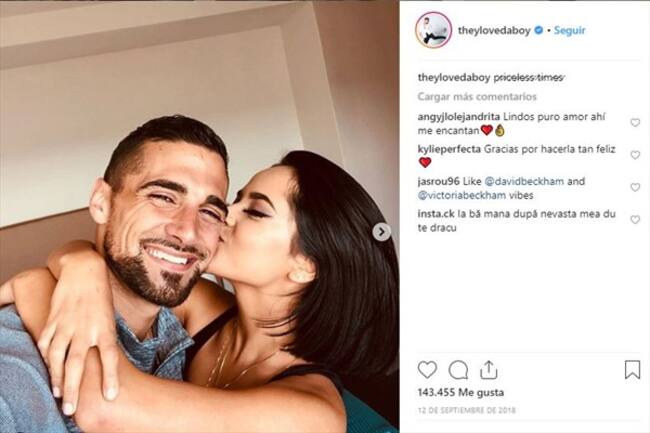Open theylovedaboy profile picture
The image size is (650, 433).
(x=433, y=30)
